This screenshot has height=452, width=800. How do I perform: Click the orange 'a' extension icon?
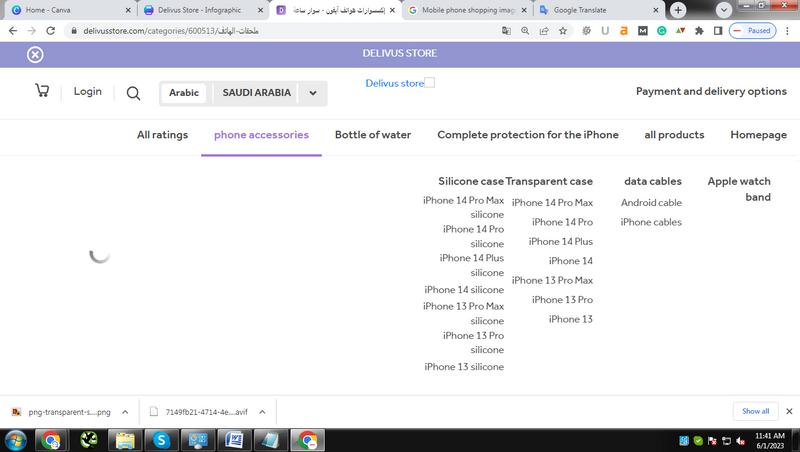[623, 31]
